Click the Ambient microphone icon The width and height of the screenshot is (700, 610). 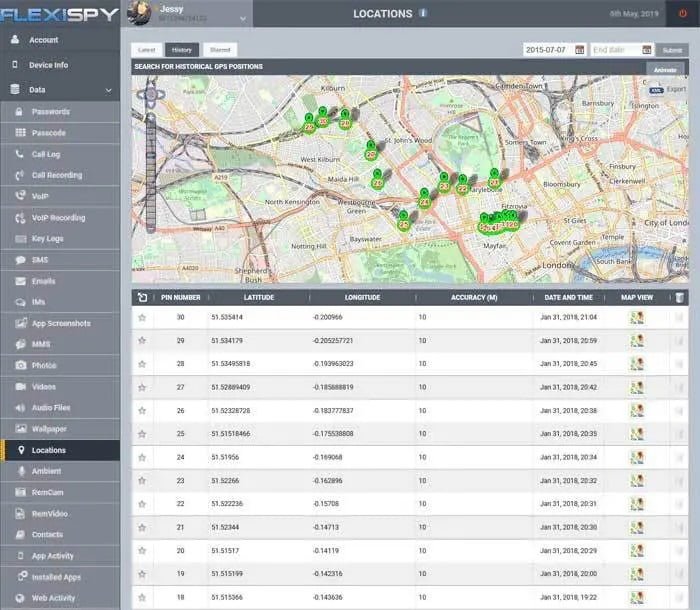21,471
